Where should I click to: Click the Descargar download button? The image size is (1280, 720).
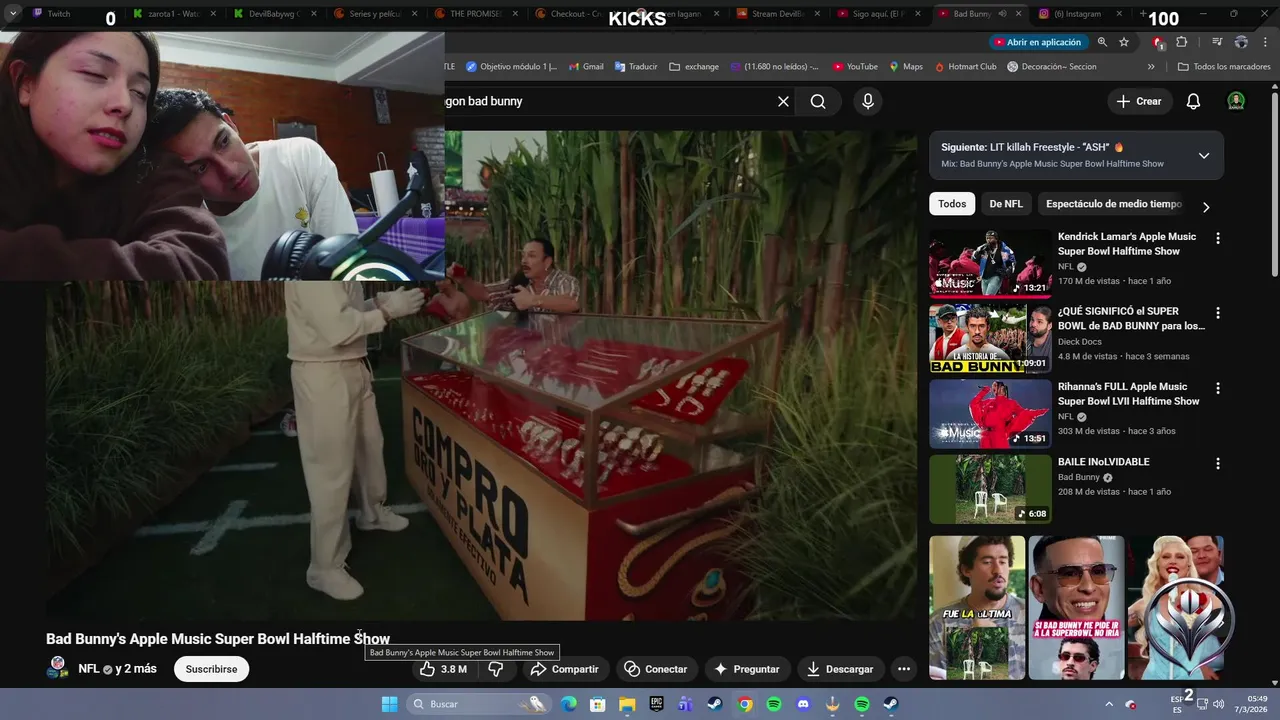[840, 669]
